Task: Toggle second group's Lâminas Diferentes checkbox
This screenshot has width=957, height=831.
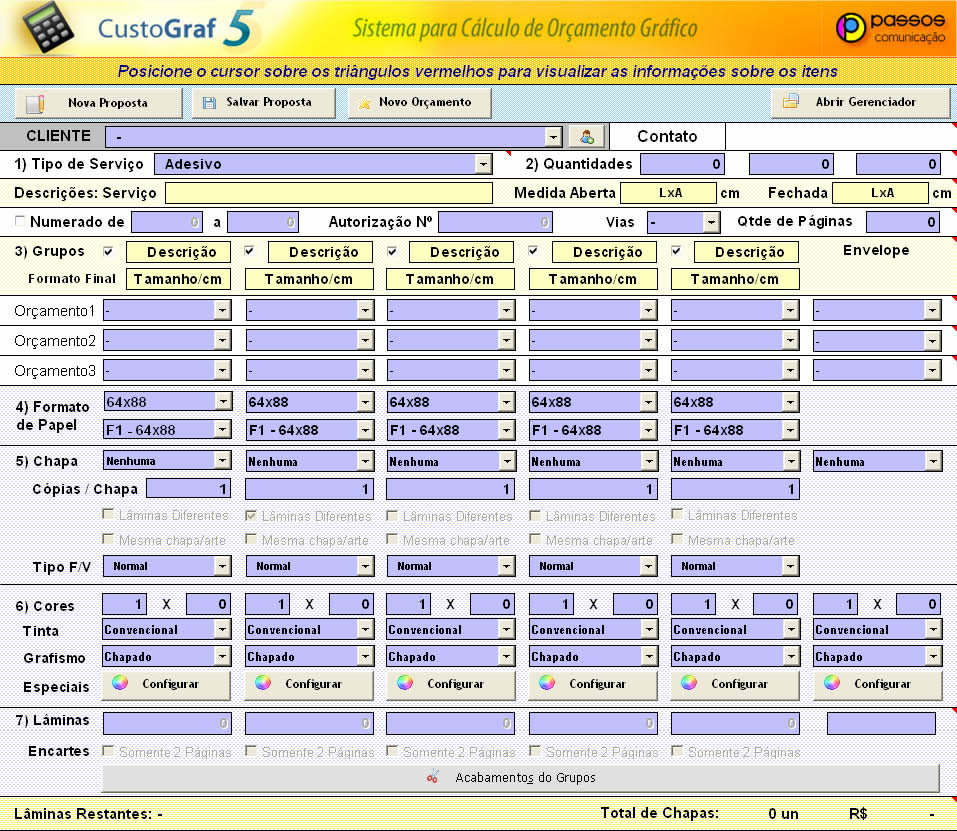Action: coord(250,516)
